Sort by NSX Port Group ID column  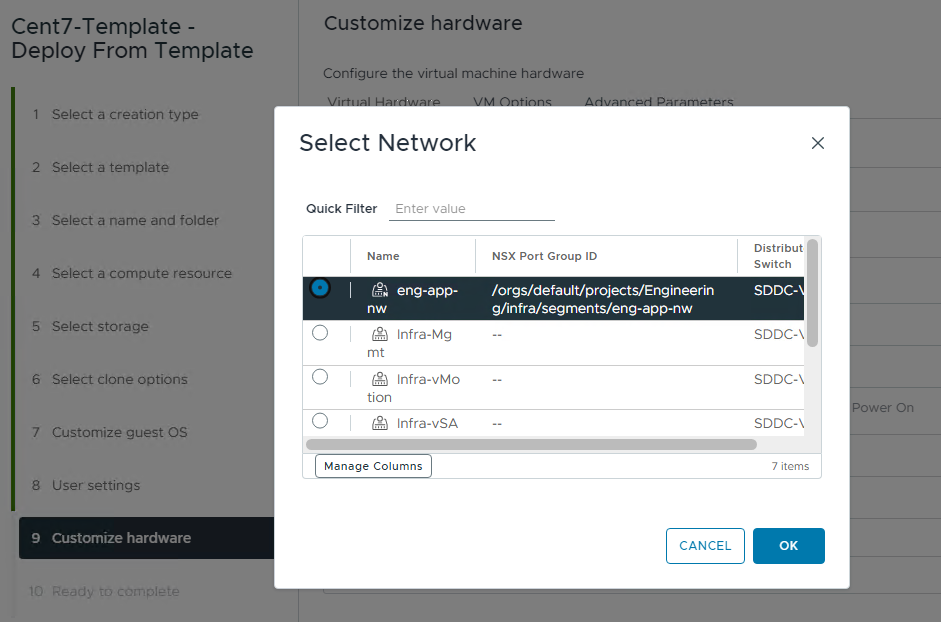(544, 256)
